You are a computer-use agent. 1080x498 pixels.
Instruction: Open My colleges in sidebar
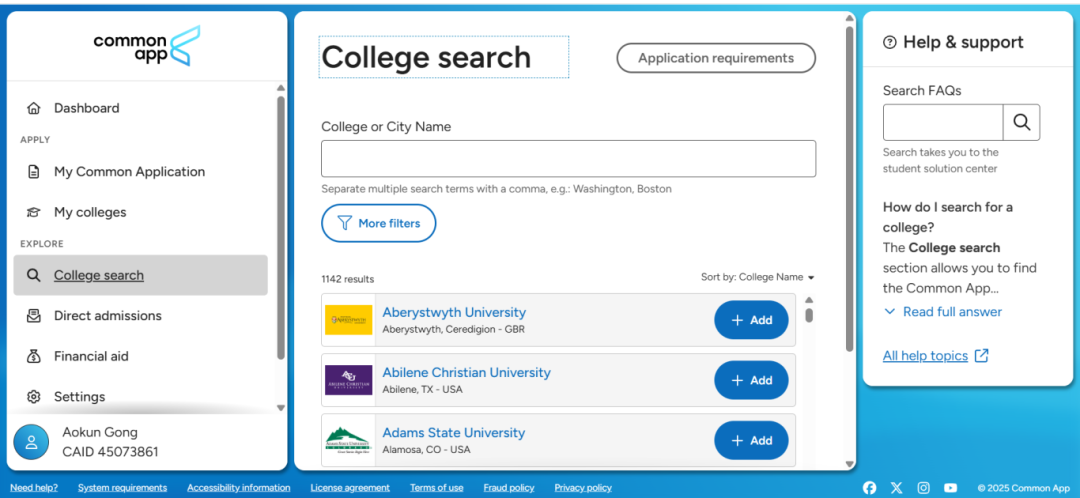coord(90,212)
